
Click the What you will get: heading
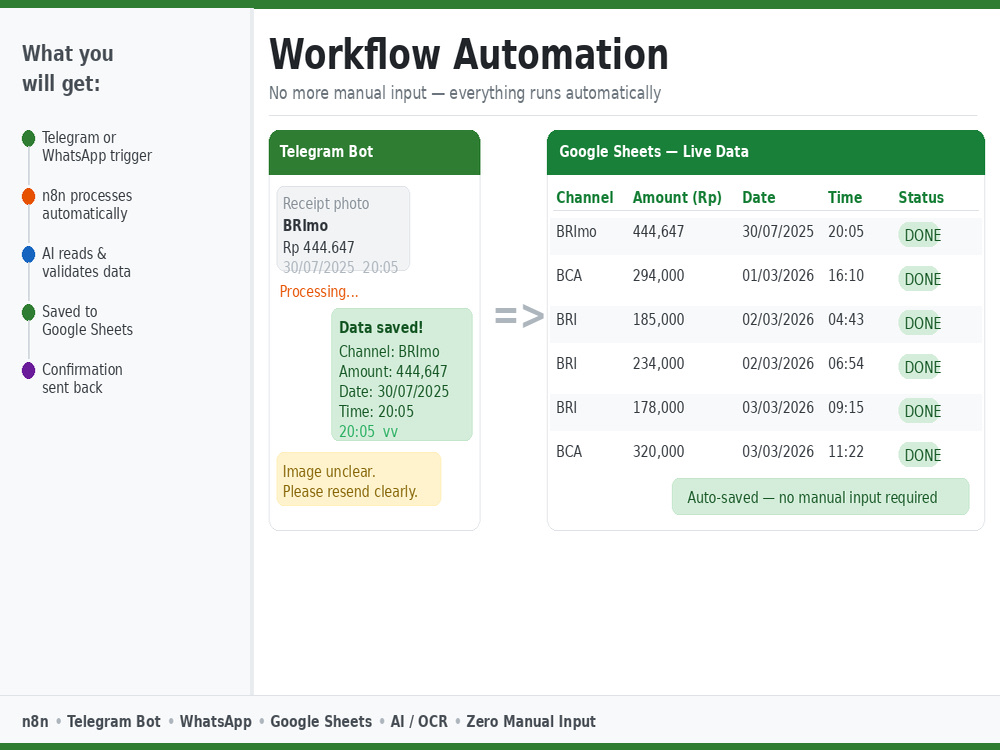click(68, 68)
